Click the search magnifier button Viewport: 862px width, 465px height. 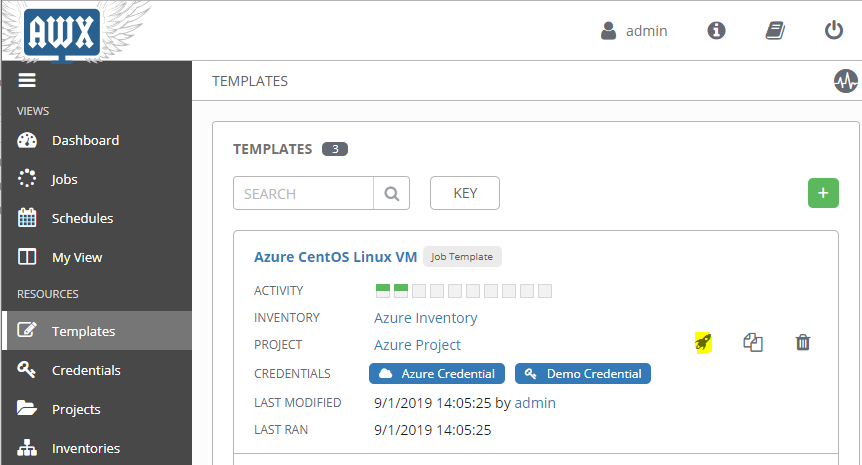pyautogui.click(x=391, y=193)
